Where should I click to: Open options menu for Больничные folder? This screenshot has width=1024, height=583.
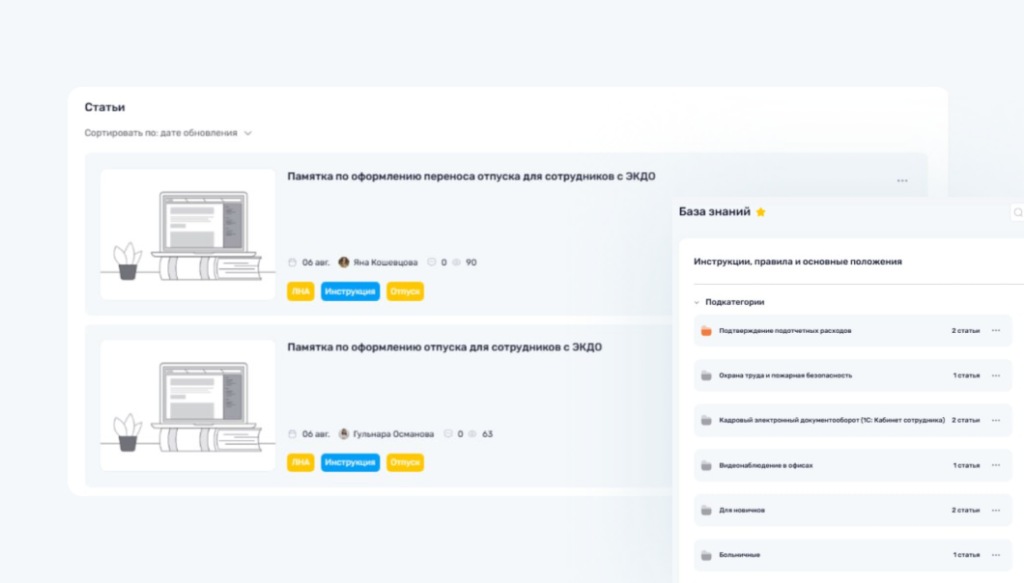pos(995,555)
